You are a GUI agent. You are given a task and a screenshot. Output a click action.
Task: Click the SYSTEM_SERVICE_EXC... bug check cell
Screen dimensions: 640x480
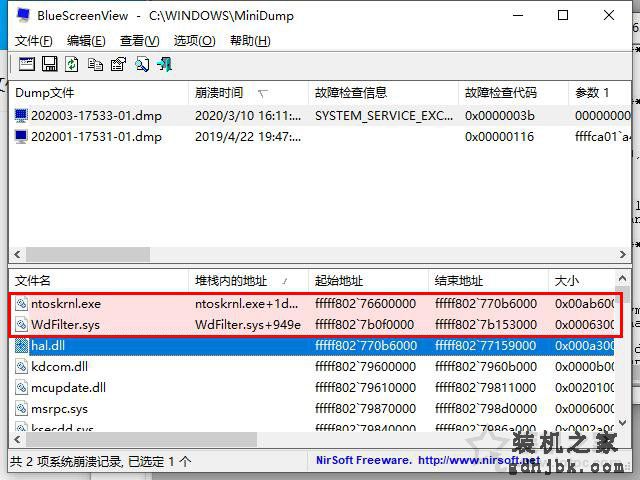click(384, 116)
